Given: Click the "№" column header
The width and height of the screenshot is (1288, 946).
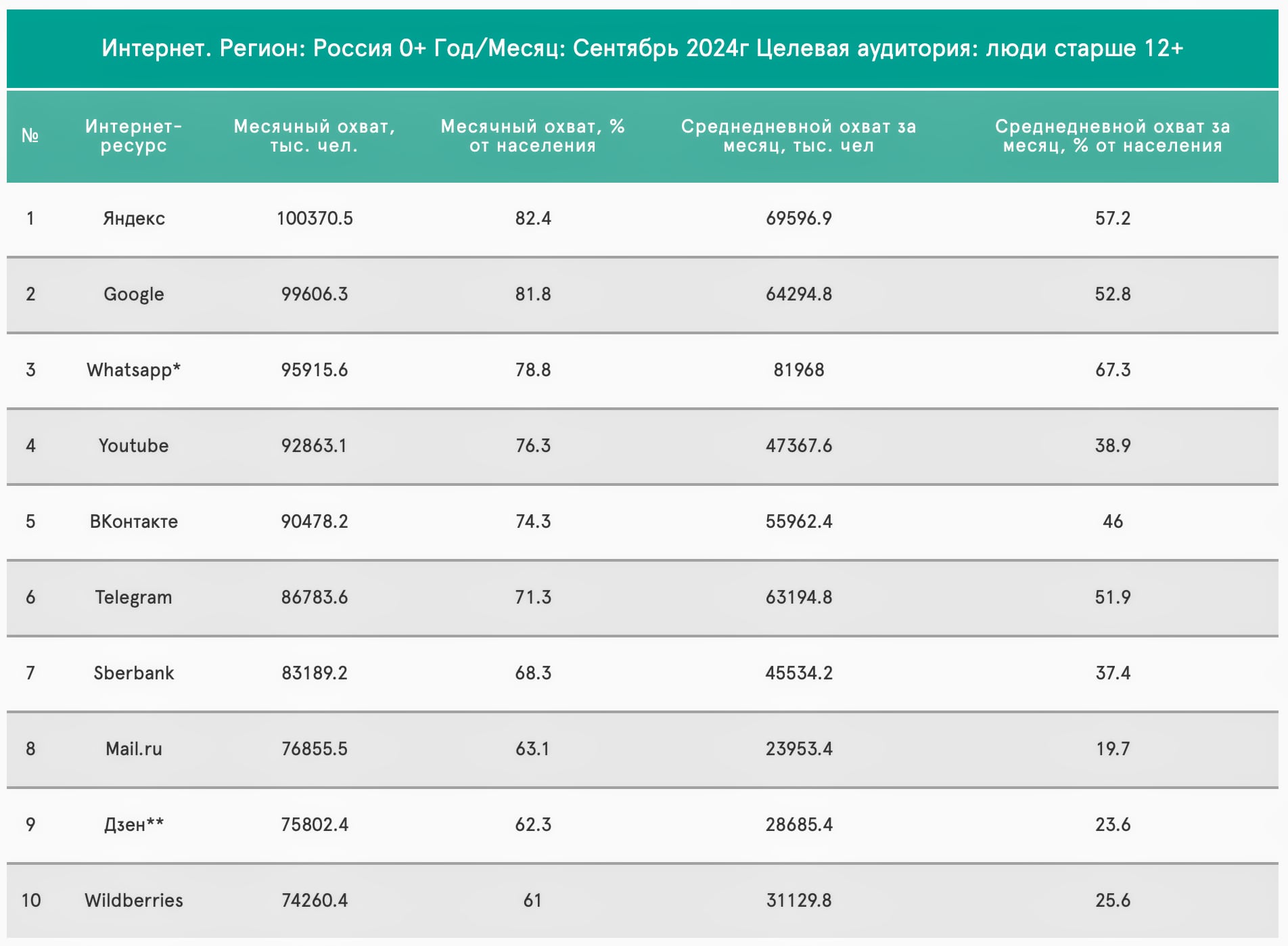Looking at the screenshot, I should [x=30, y=136].
